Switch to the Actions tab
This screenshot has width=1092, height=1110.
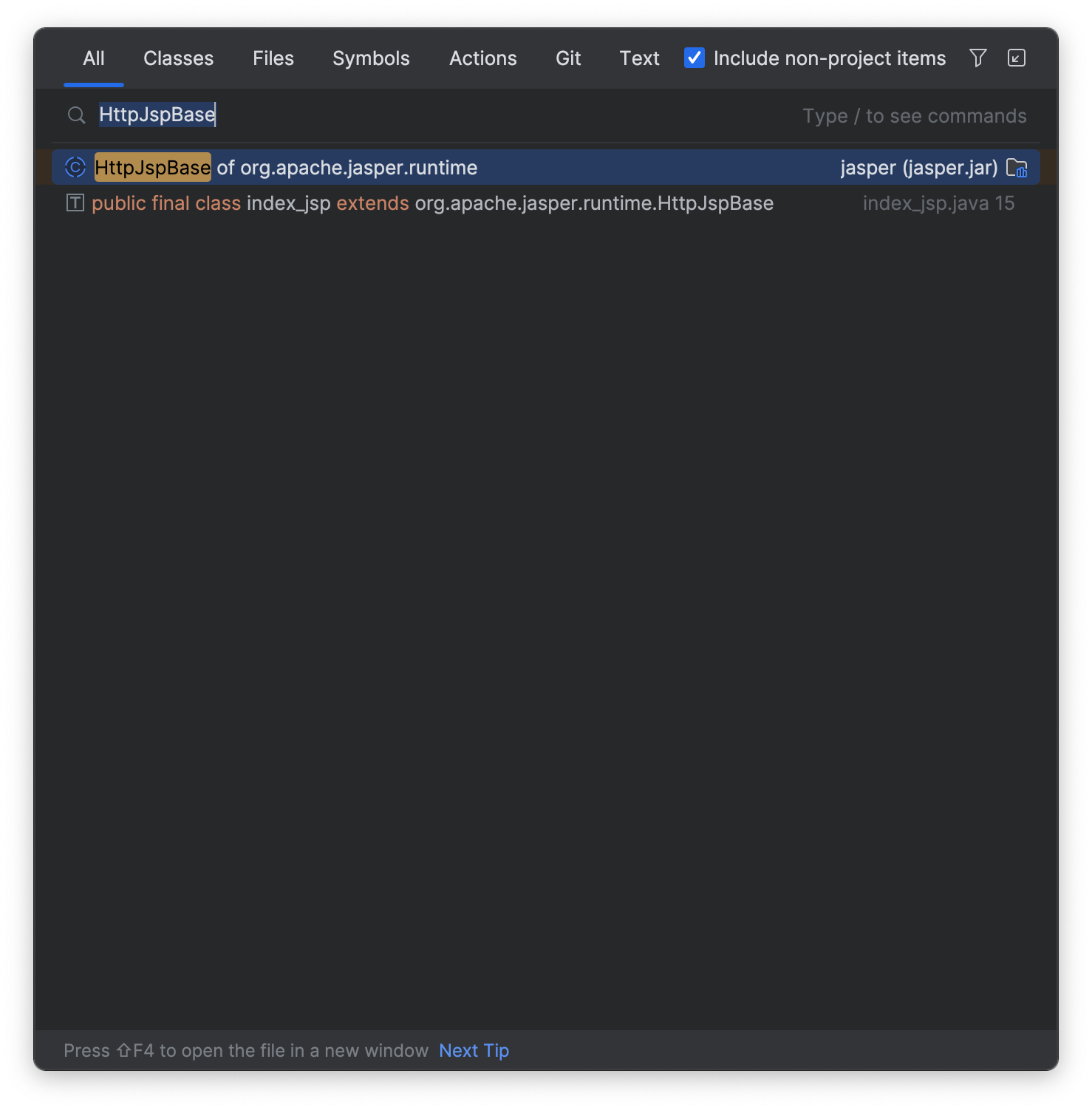click(x=482, y=58)
